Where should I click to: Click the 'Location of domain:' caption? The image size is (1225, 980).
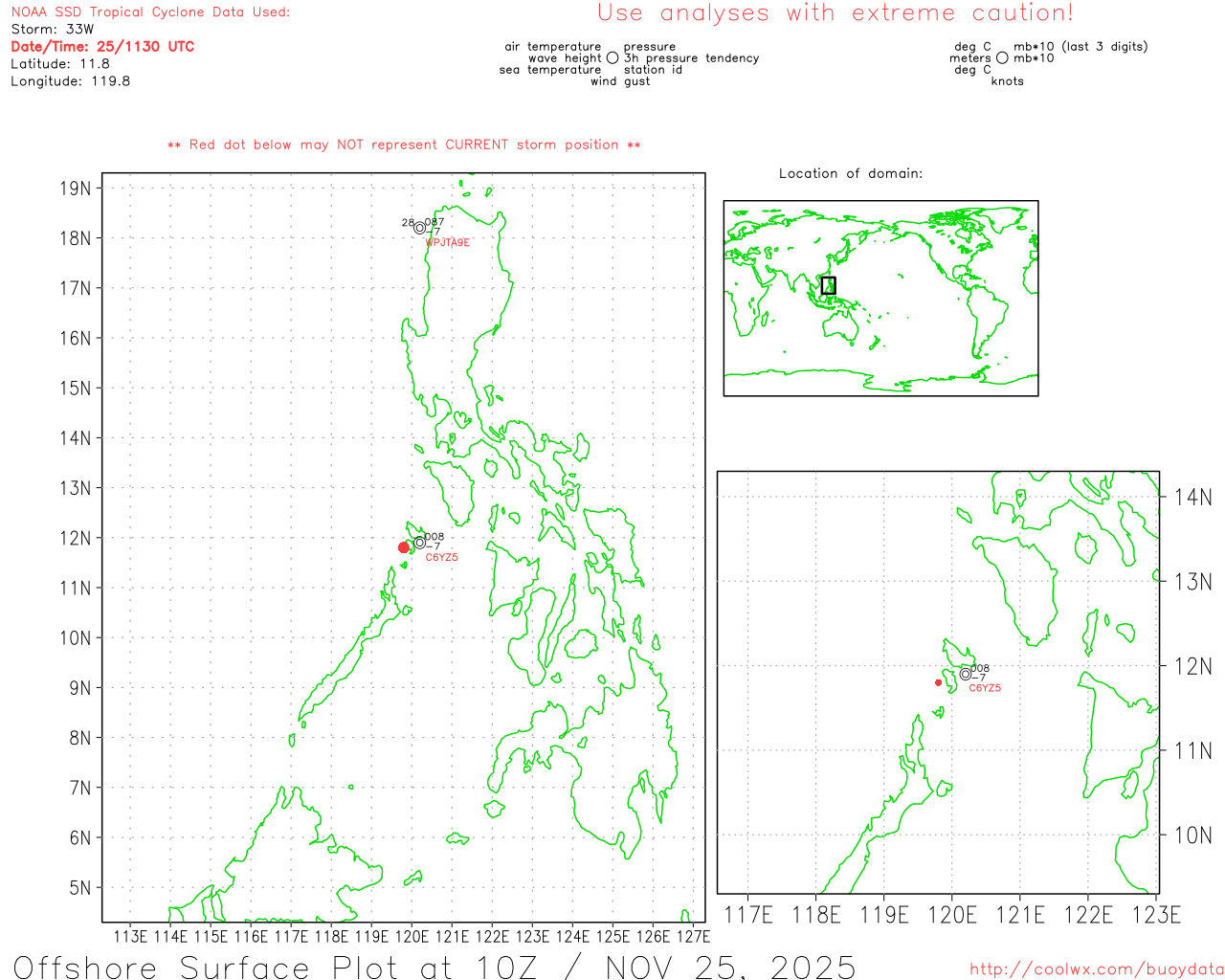pos(851,173)
